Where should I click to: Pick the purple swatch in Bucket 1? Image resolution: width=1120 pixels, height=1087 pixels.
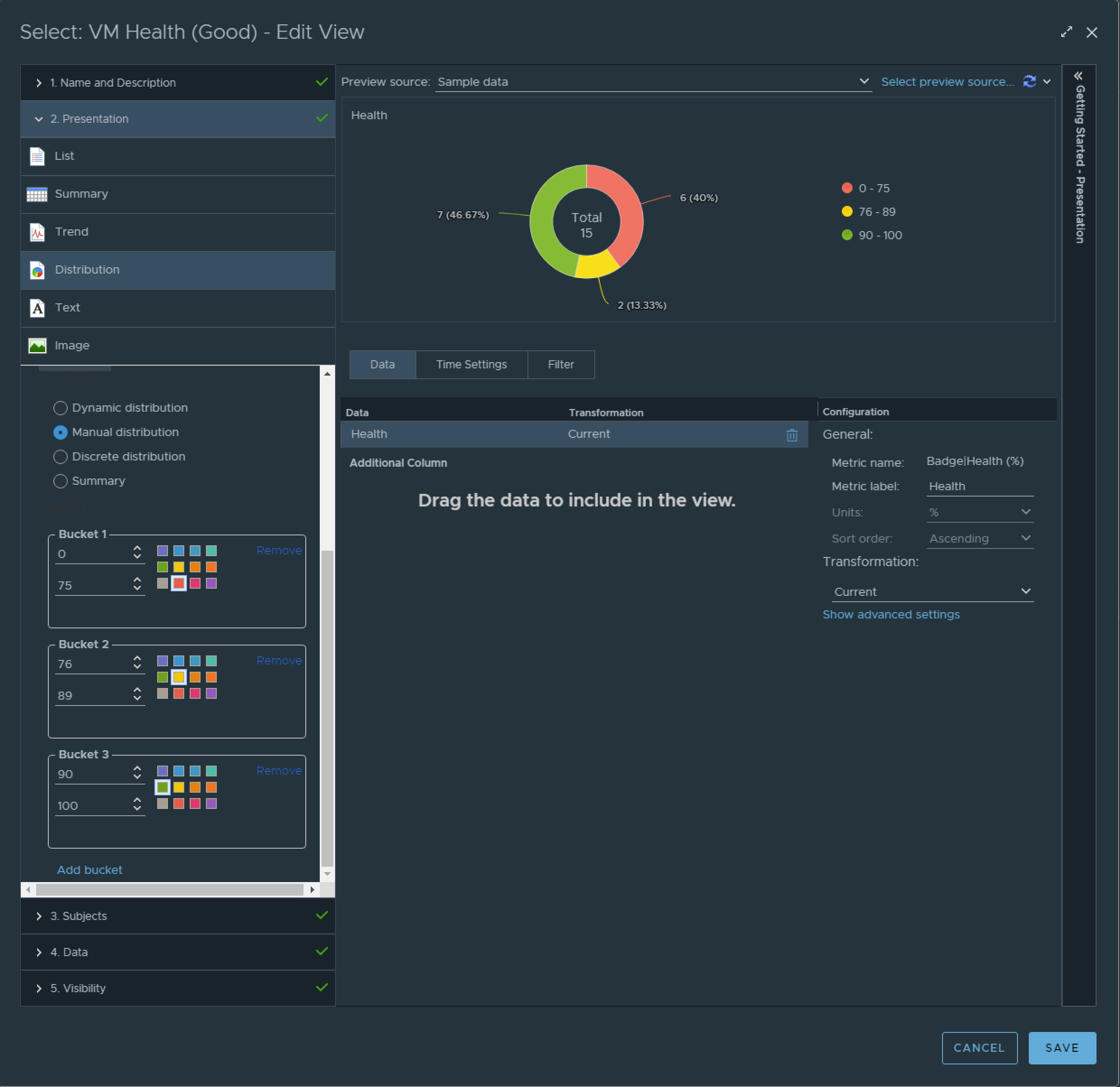coord(211,583)
